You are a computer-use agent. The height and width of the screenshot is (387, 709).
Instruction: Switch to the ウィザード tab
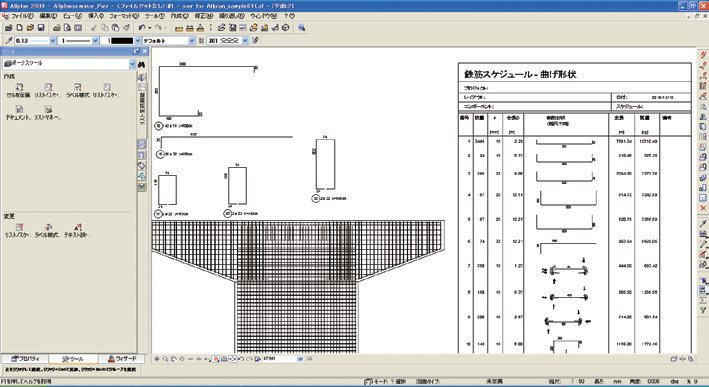(x=122, y=359)
